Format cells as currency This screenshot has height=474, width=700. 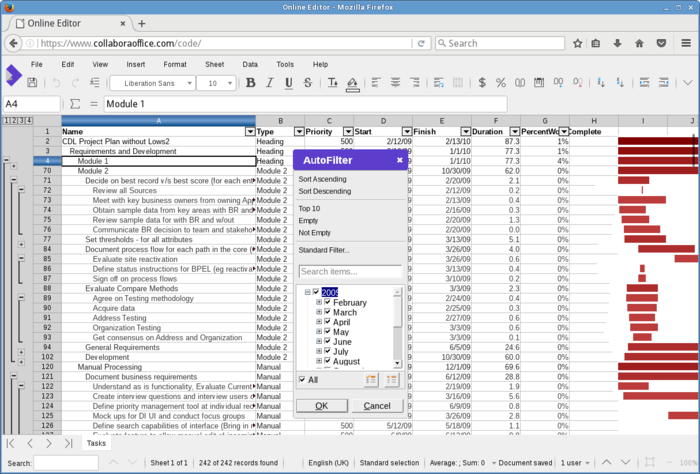click(x=484, y=83)
